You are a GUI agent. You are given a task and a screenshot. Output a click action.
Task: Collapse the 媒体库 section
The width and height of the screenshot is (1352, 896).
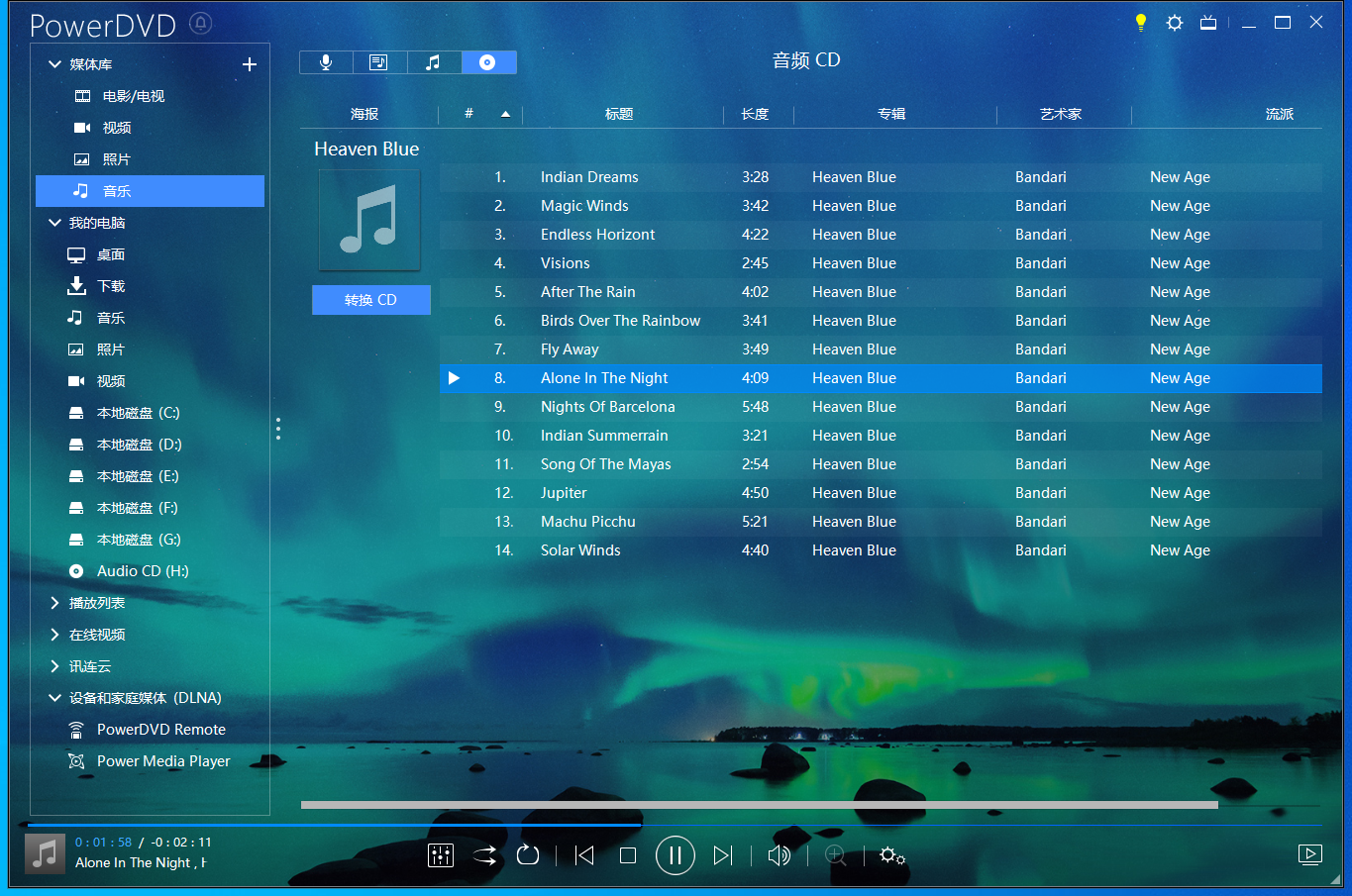[54, 64]
